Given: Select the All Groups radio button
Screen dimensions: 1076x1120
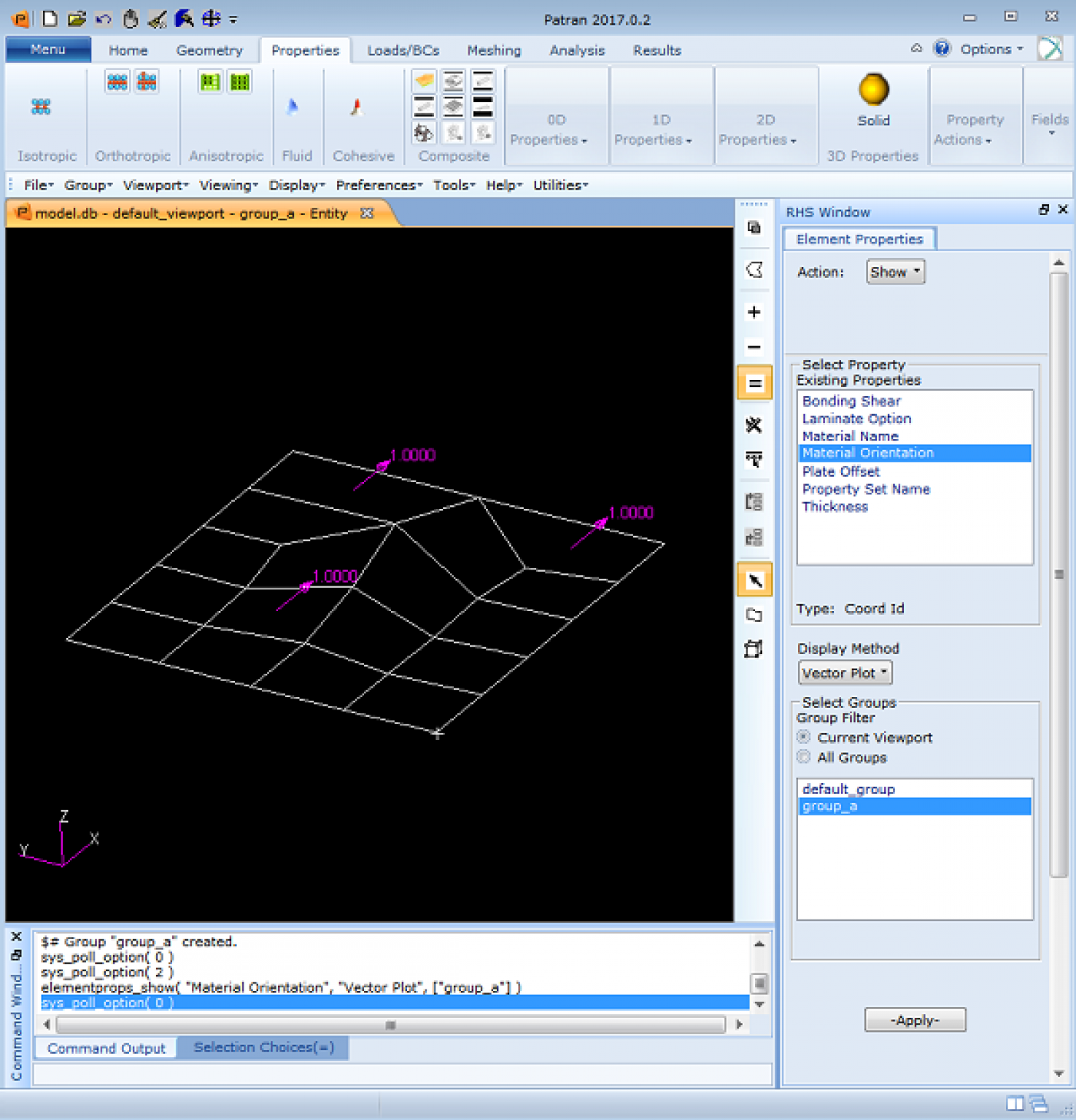Looking at the screenshot, I should (x=802, y=758).
